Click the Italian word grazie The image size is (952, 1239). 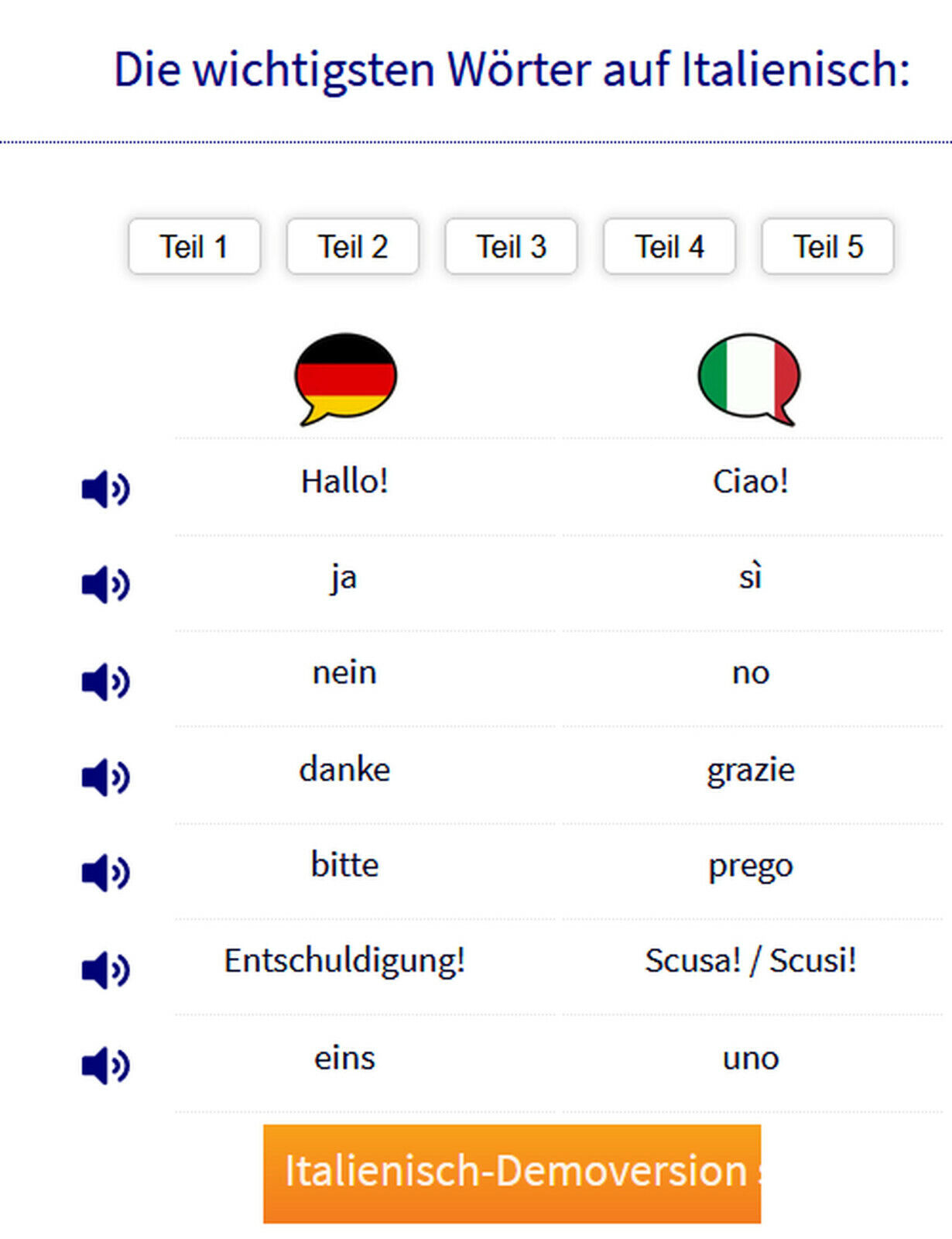[751, 771]
